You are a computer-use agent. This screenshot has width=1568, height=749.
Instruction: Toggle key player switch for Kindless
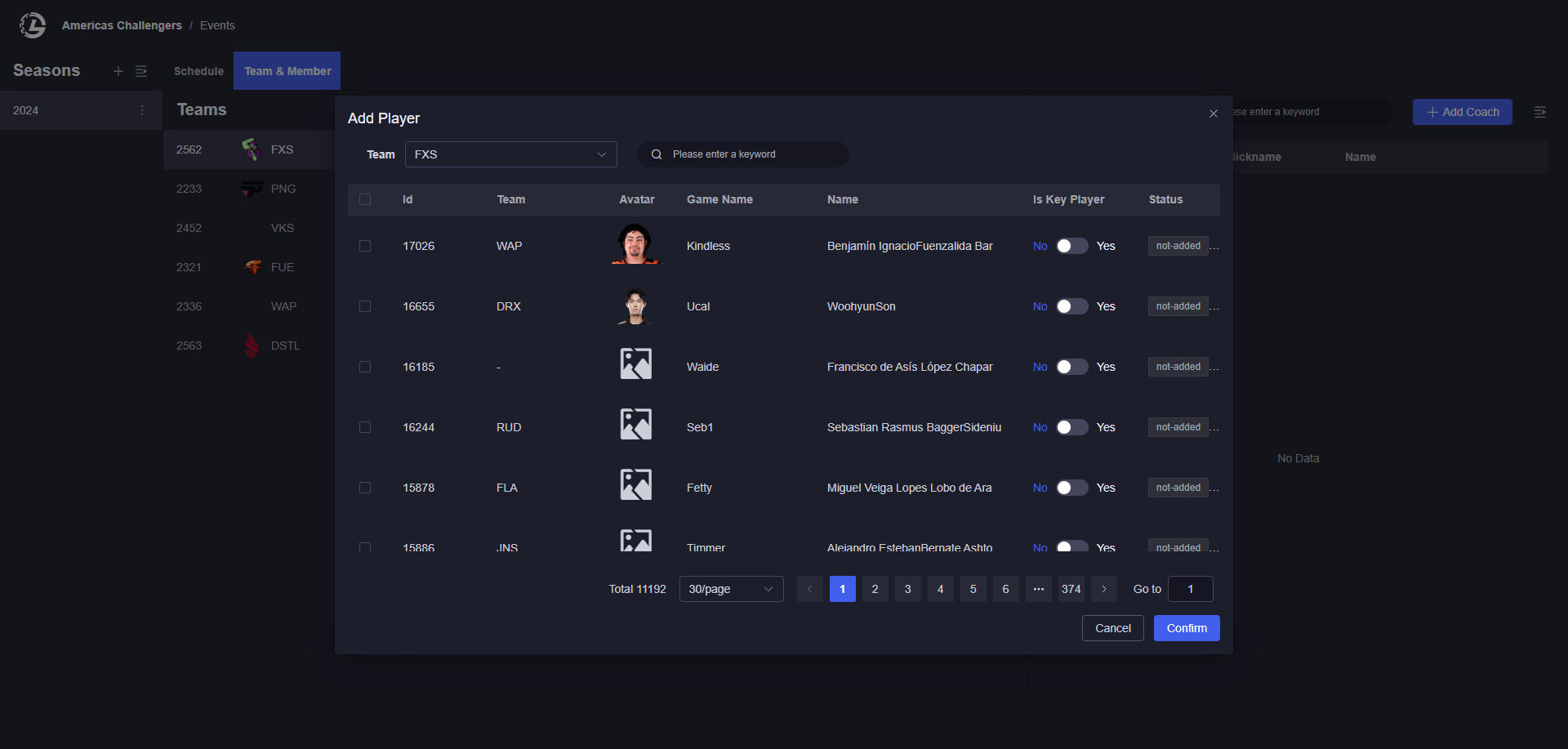point(1071,246)
